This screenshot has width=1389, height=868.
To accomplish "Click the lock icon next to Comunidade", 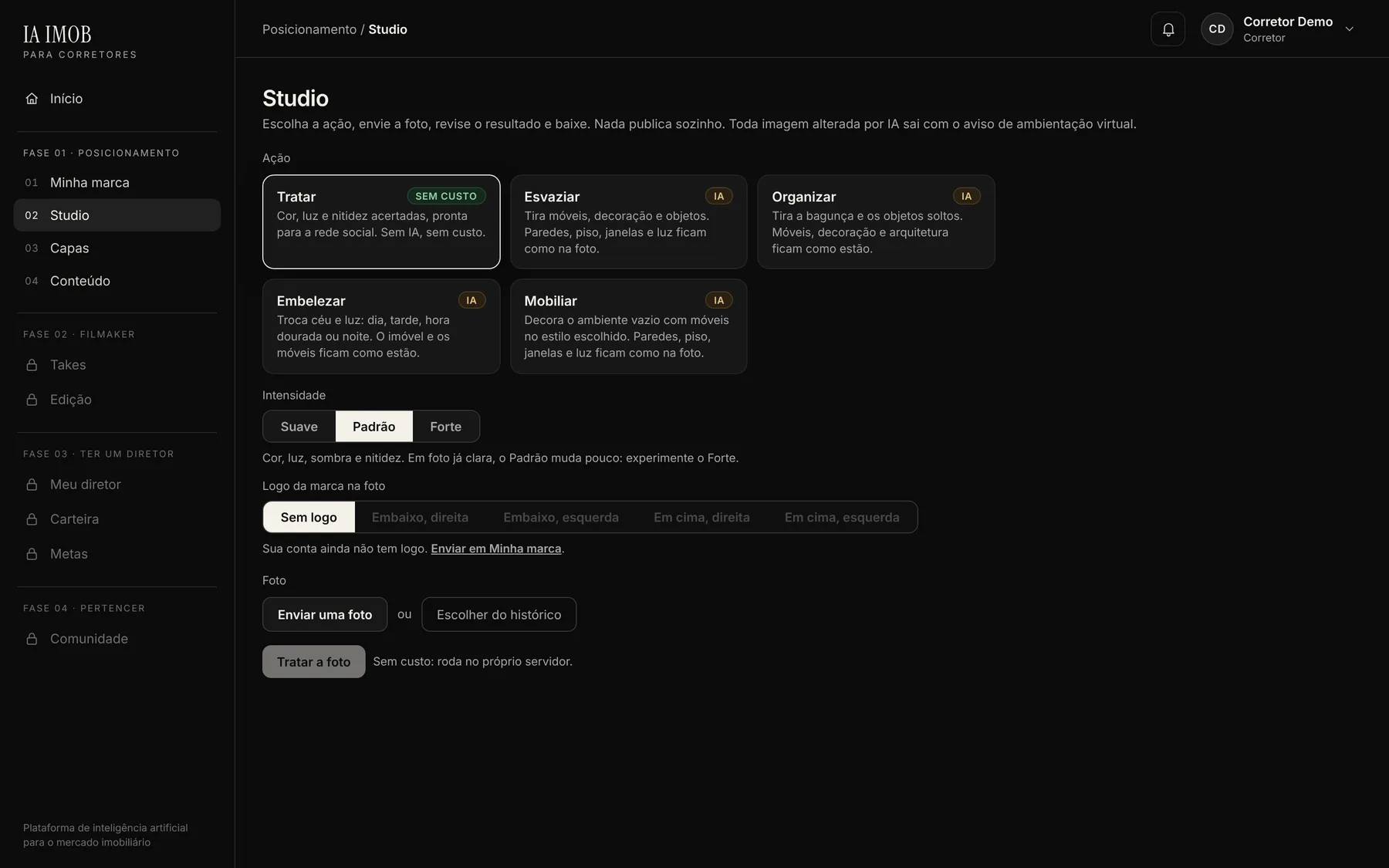I will (x=32, y=639).
